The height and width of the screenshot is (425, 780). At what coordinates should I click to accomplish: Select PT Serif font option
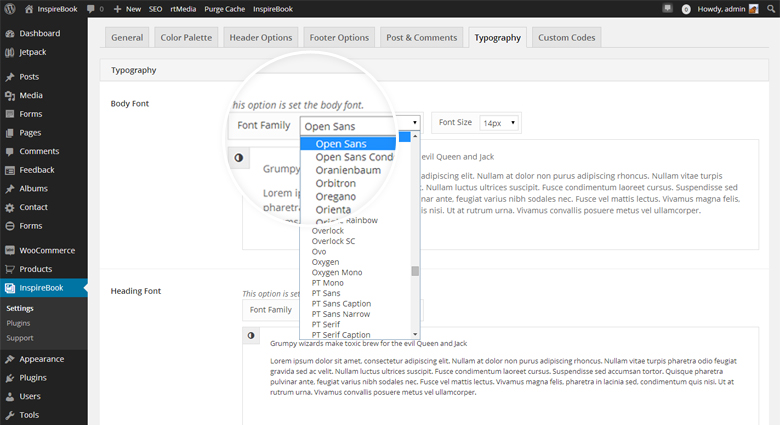[326, 324]
